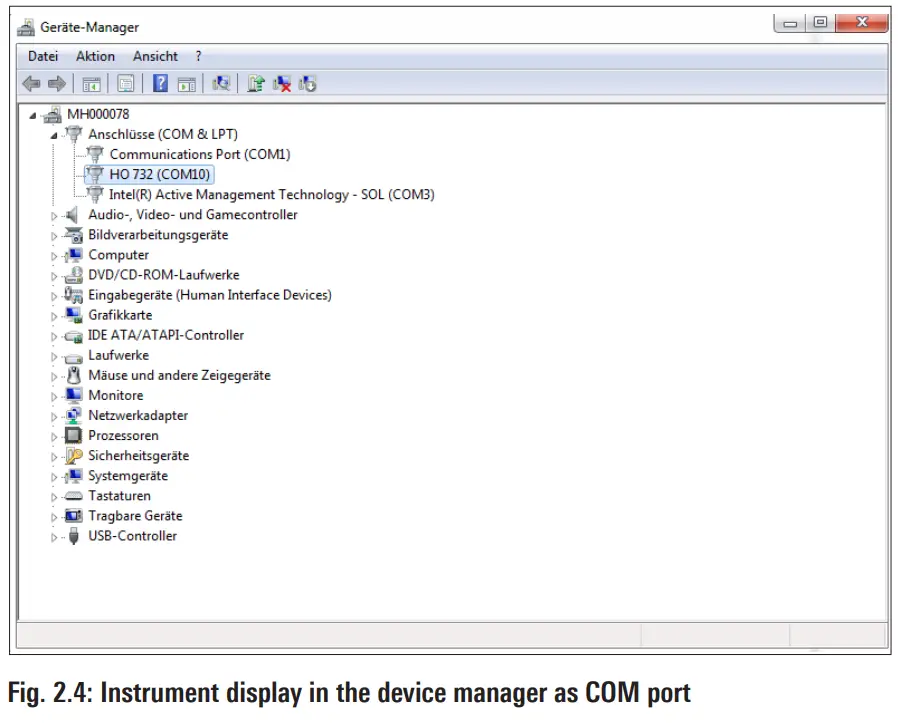Image resolution: width=898 pixels, height=723 pixels.
Task: Uninstall device using red X icon
Action: (x=279, y=83)
